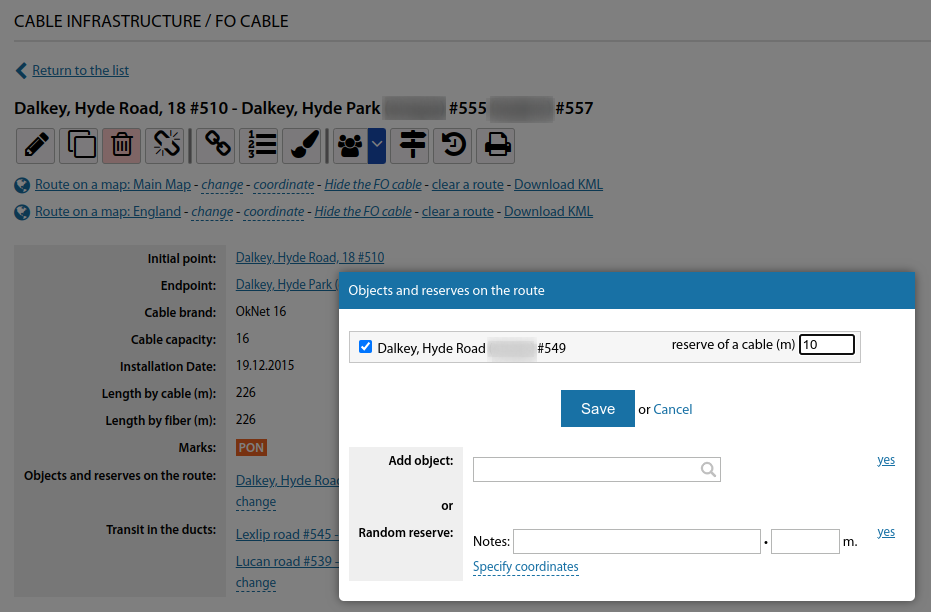Open the numbered list icon
Image resolution: width=931 pixels, height=612 pixels.
point(259,146)
